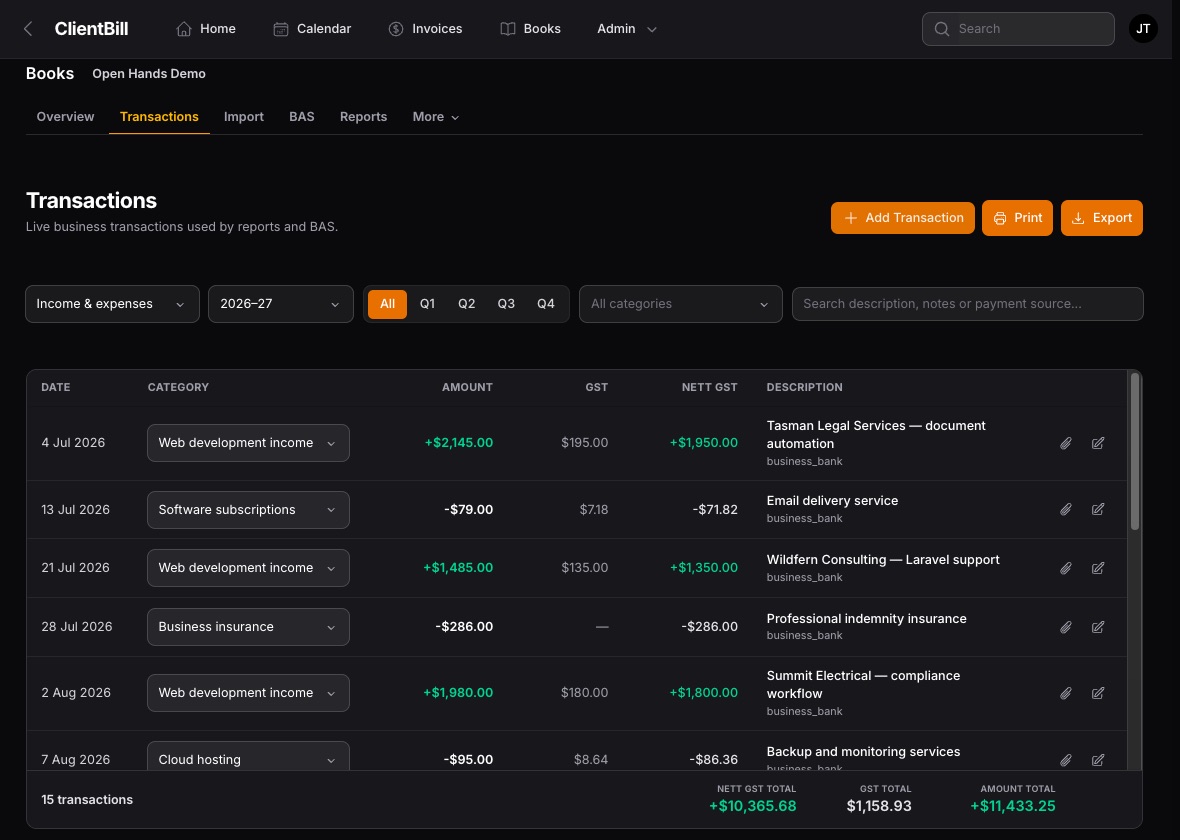This screenshot has width=1180, height=840.
Task: Filter by Q1 quarter
Action: [427, 304]
